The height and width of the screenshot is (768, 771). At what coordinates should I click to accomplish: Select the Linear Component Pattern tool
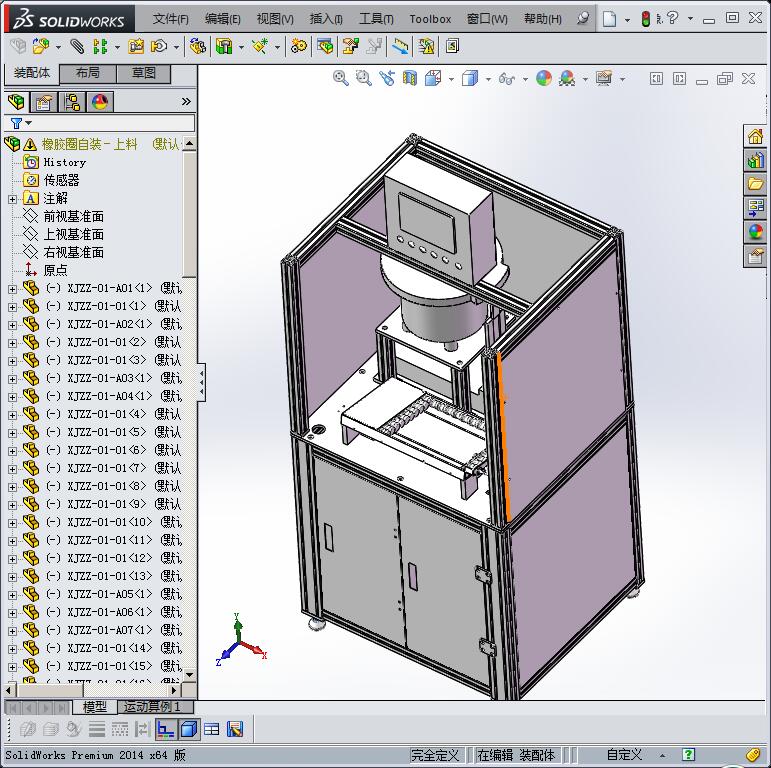point(100,47)
